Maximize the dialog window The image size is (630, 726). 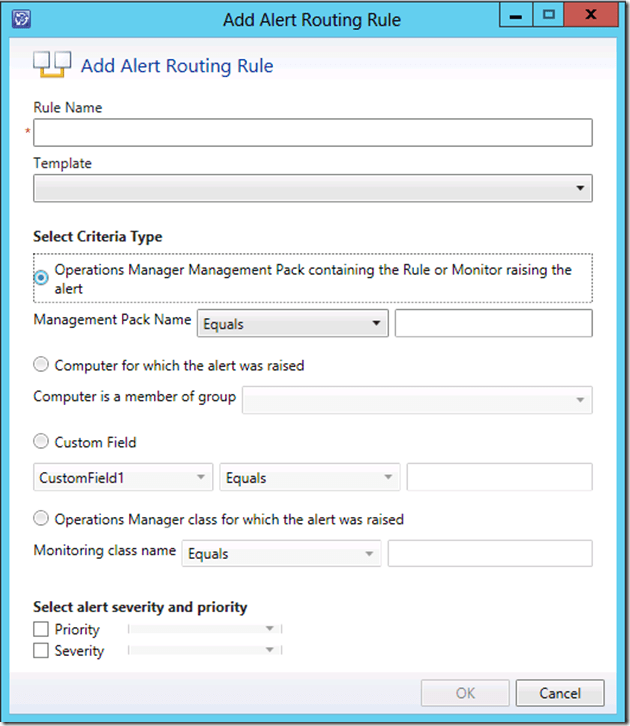[x=548, y=16]
